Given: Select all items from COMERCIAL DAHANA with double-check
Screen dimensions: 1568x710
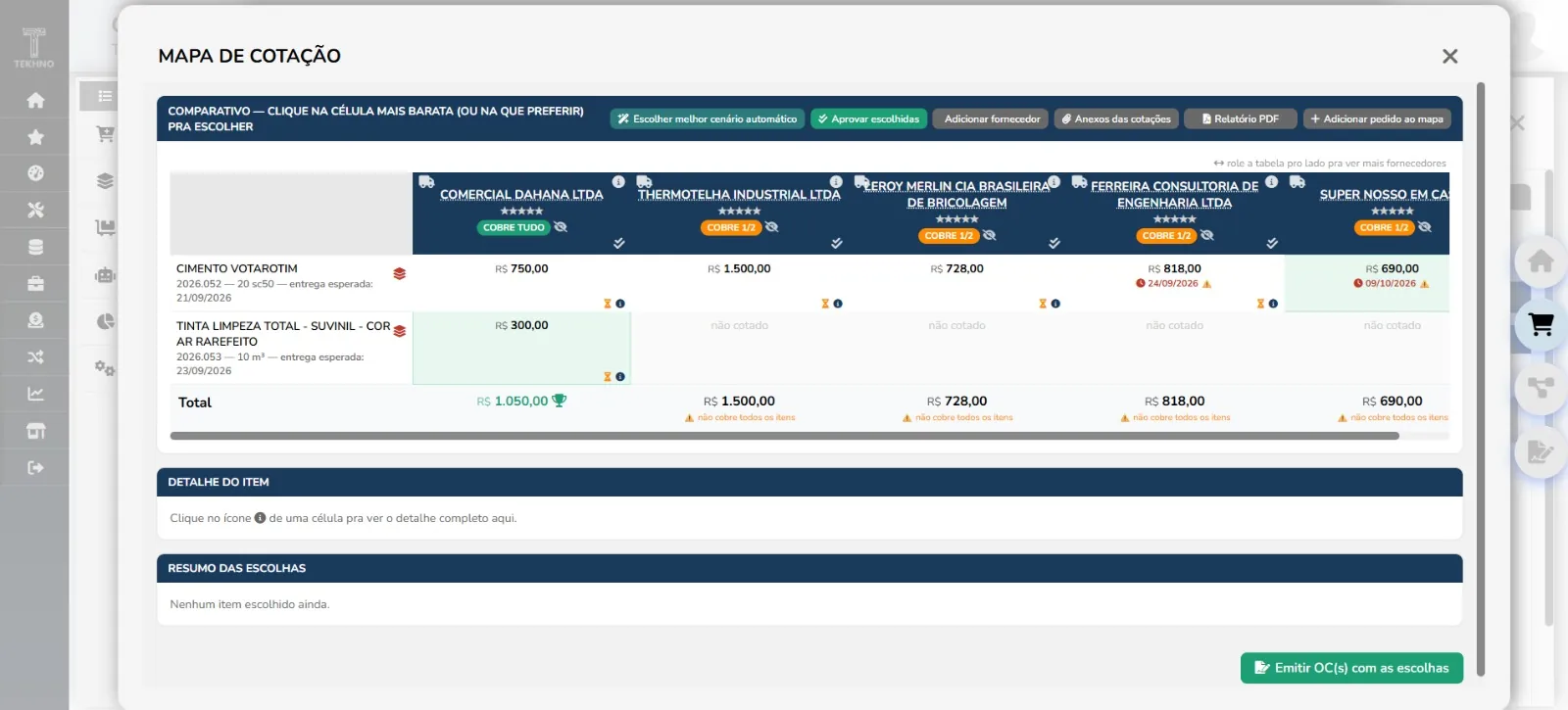Looking at the screenshot, I should pyautogui.click(x=619, y=243).
